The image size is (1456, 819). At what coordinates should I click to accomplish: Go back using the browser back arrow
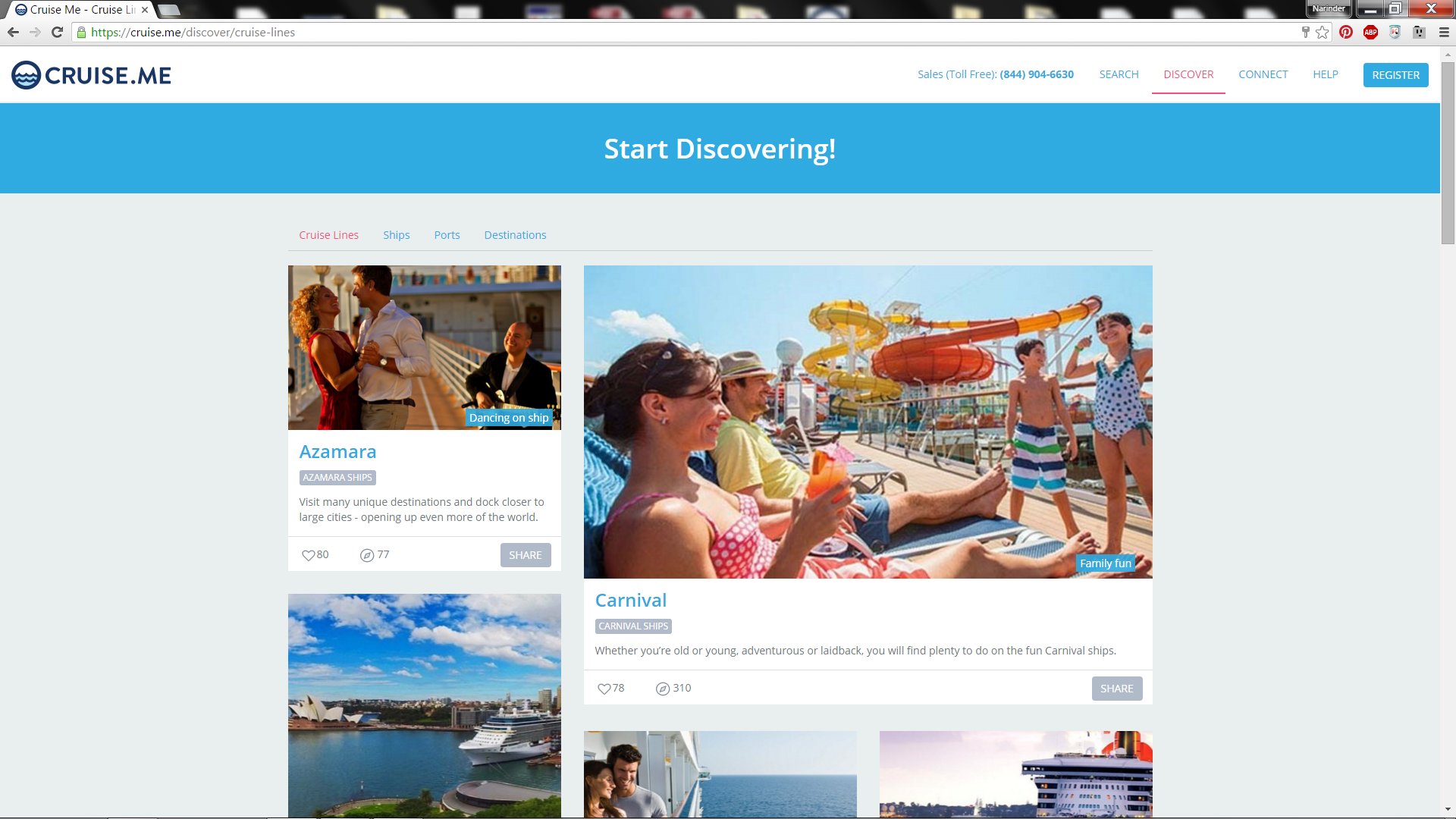13,33
